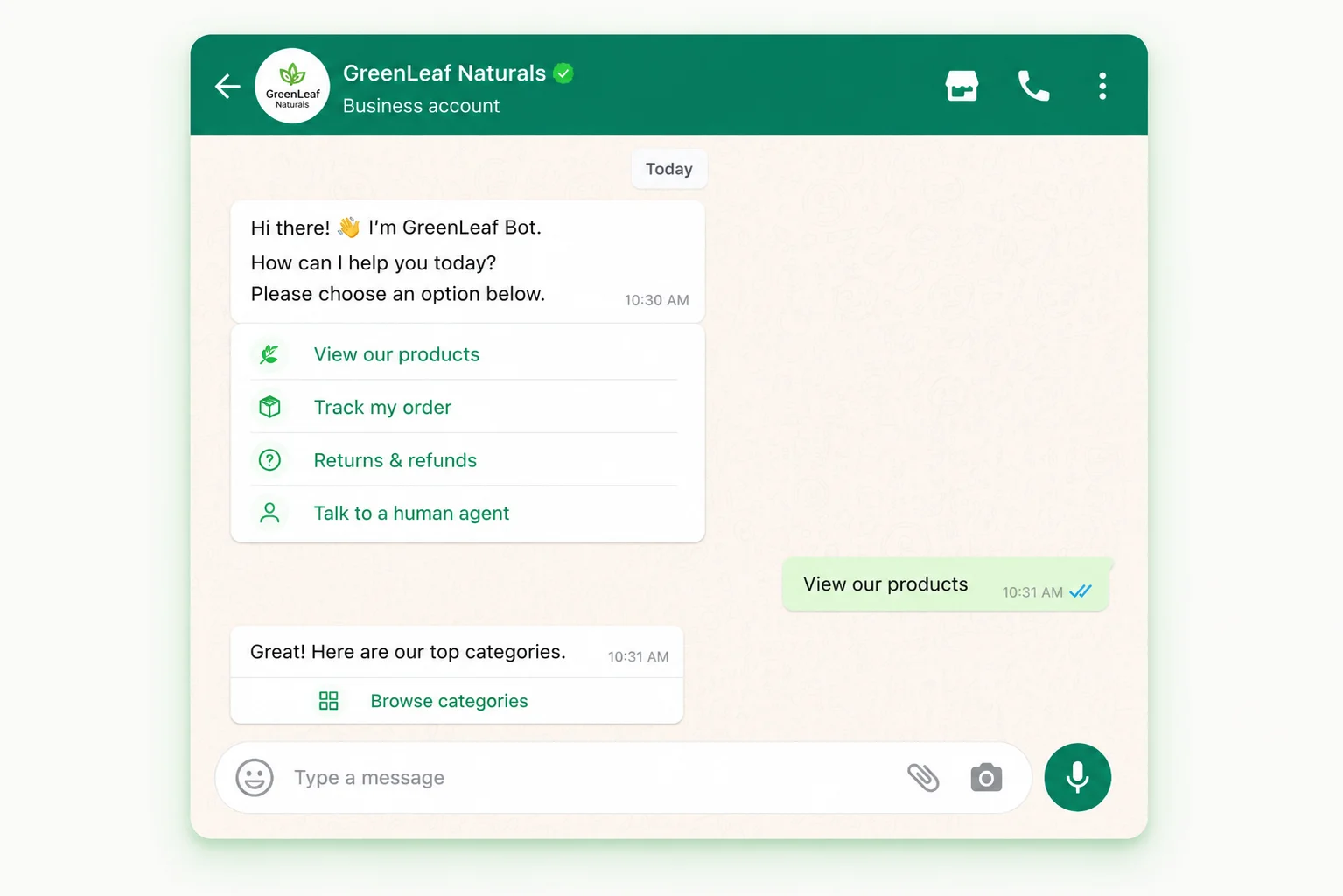Click the Great! Here are our top categories message

coord(408,652)
